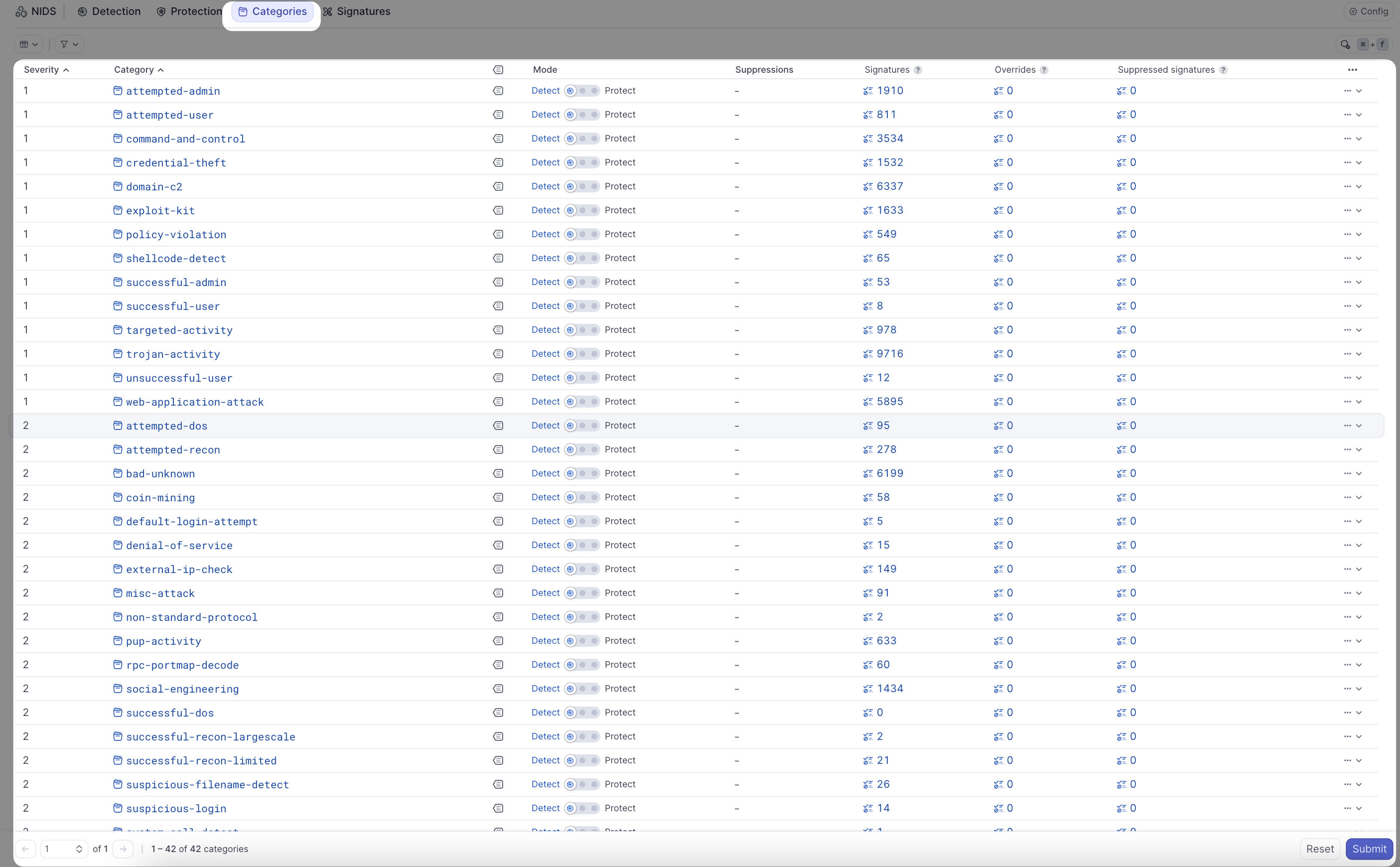The width and height of the screenshot is (1400, 867).
Task: Open the three-dots menu for domain-c2 row
Action: pyautogui.click(x=1347, y=186)
